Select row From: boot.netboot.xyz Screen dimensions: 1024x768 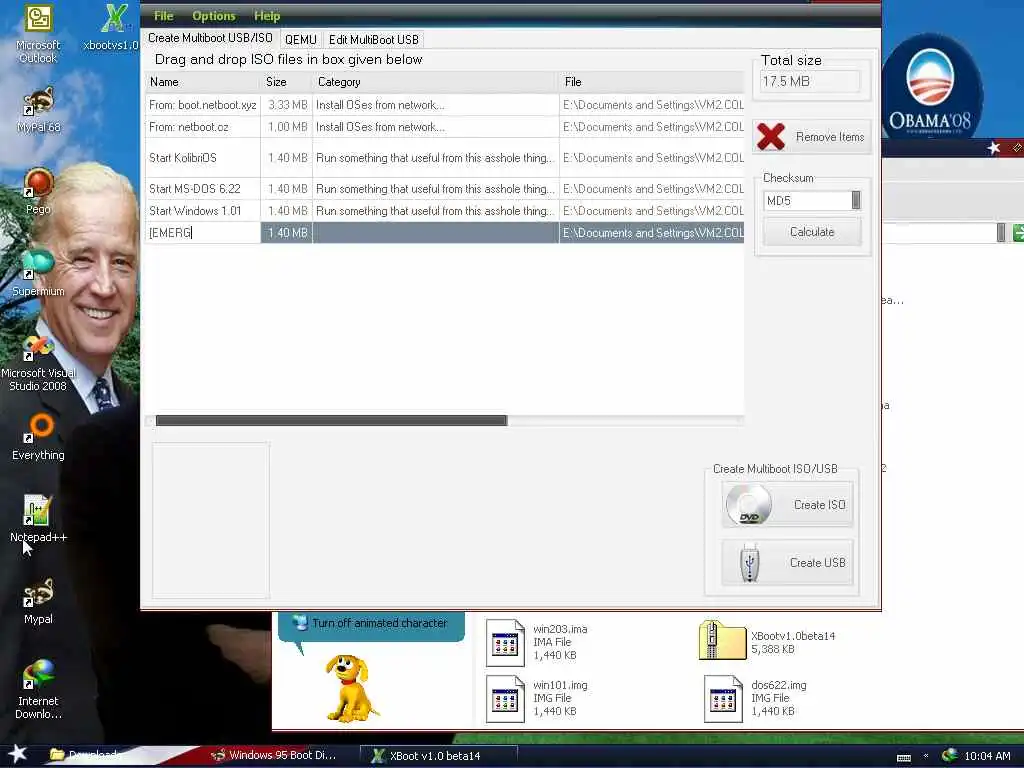444,104
